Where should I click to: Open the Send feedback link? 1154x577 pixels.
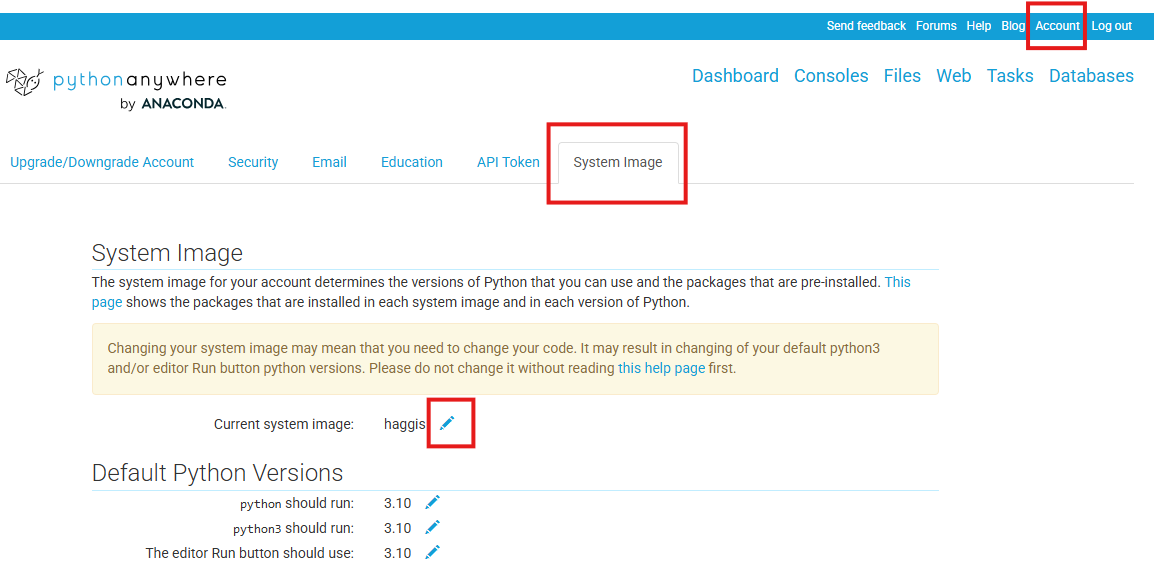tap(866, 26)
